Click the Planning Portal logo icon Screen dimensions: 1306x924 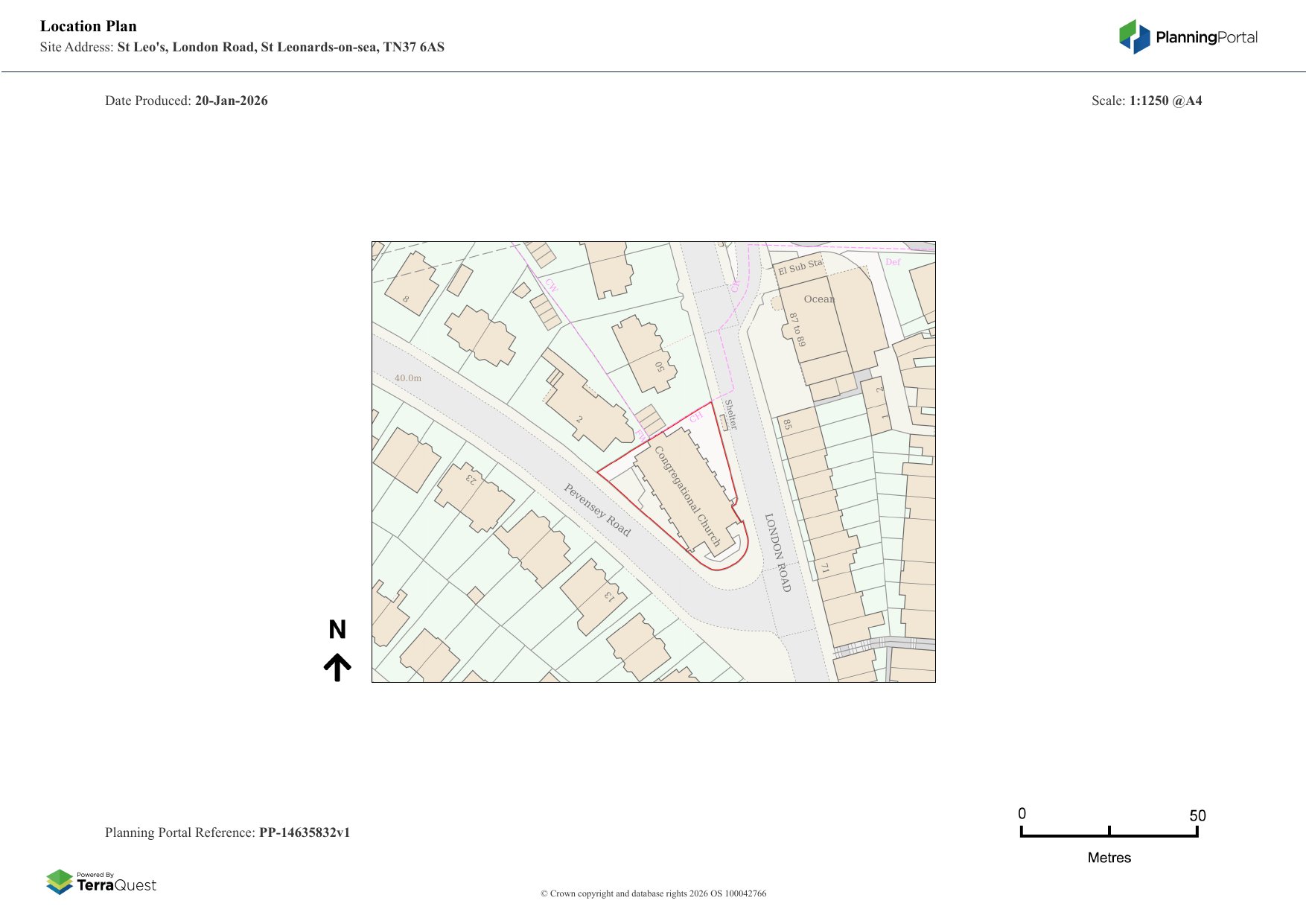[1134, 36]
